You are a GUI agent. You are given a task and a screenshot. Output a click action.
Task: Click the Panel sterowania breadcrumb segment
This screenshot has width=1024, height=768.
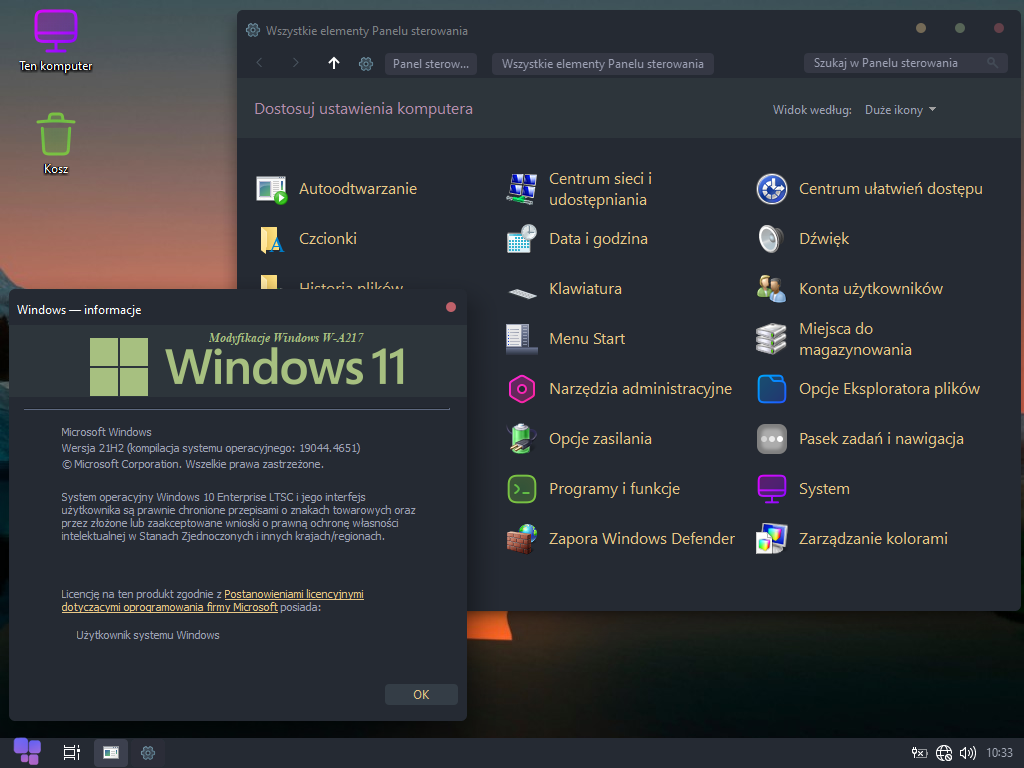point(430,64)
